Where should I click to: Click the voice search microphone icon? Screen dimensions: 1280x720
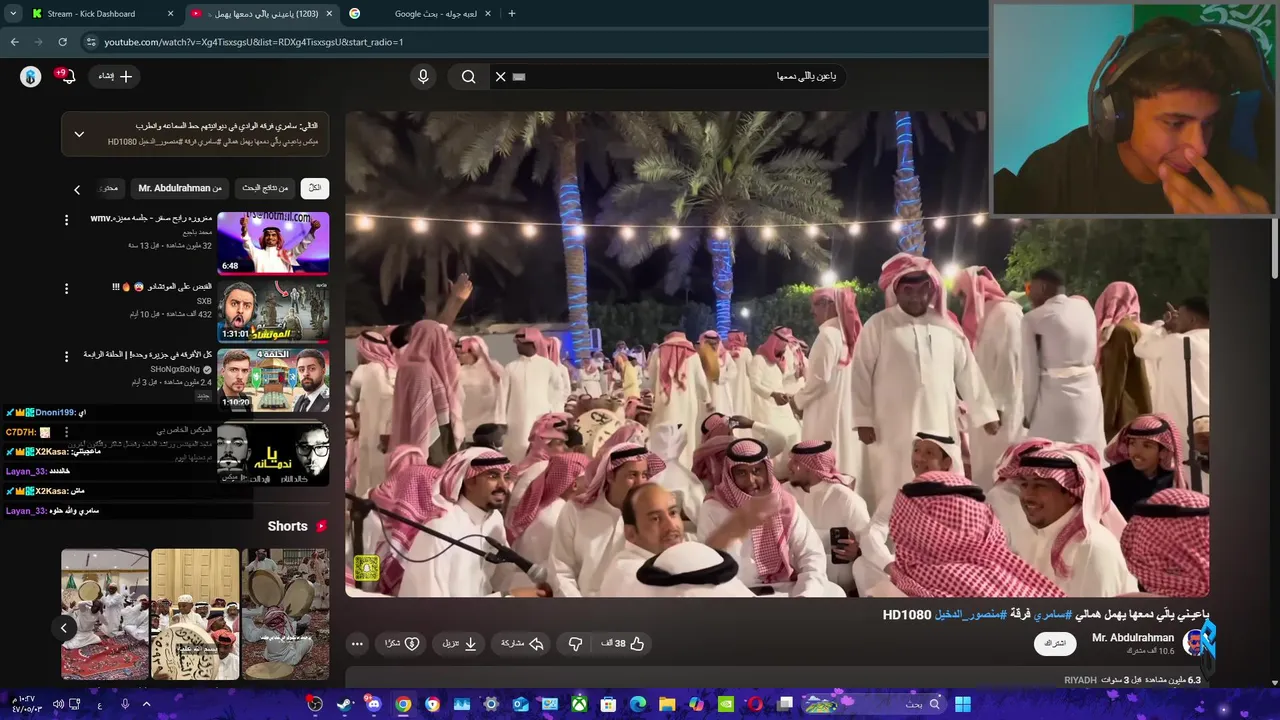click(x=423, y=77)
